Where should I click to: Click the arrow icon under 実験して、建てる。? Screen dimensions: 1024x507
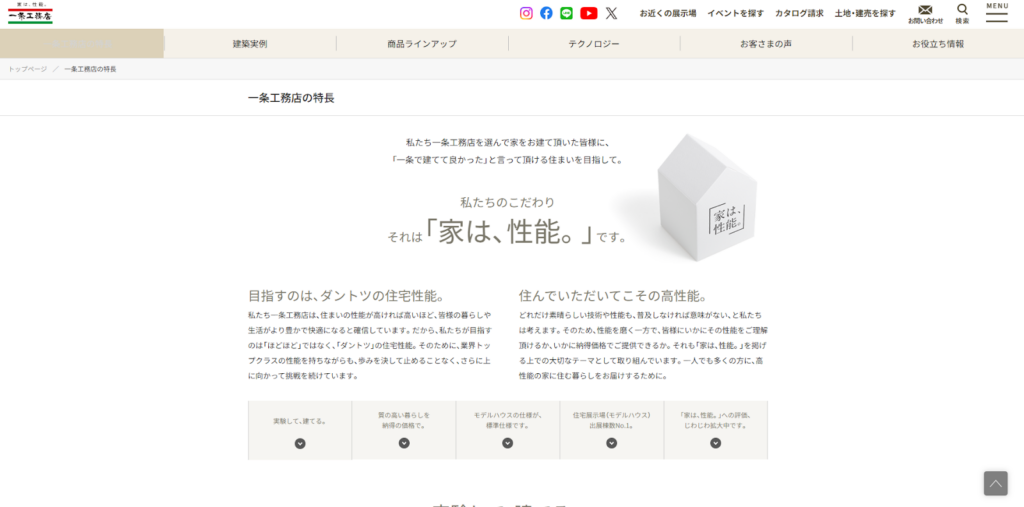coord(300,444)
